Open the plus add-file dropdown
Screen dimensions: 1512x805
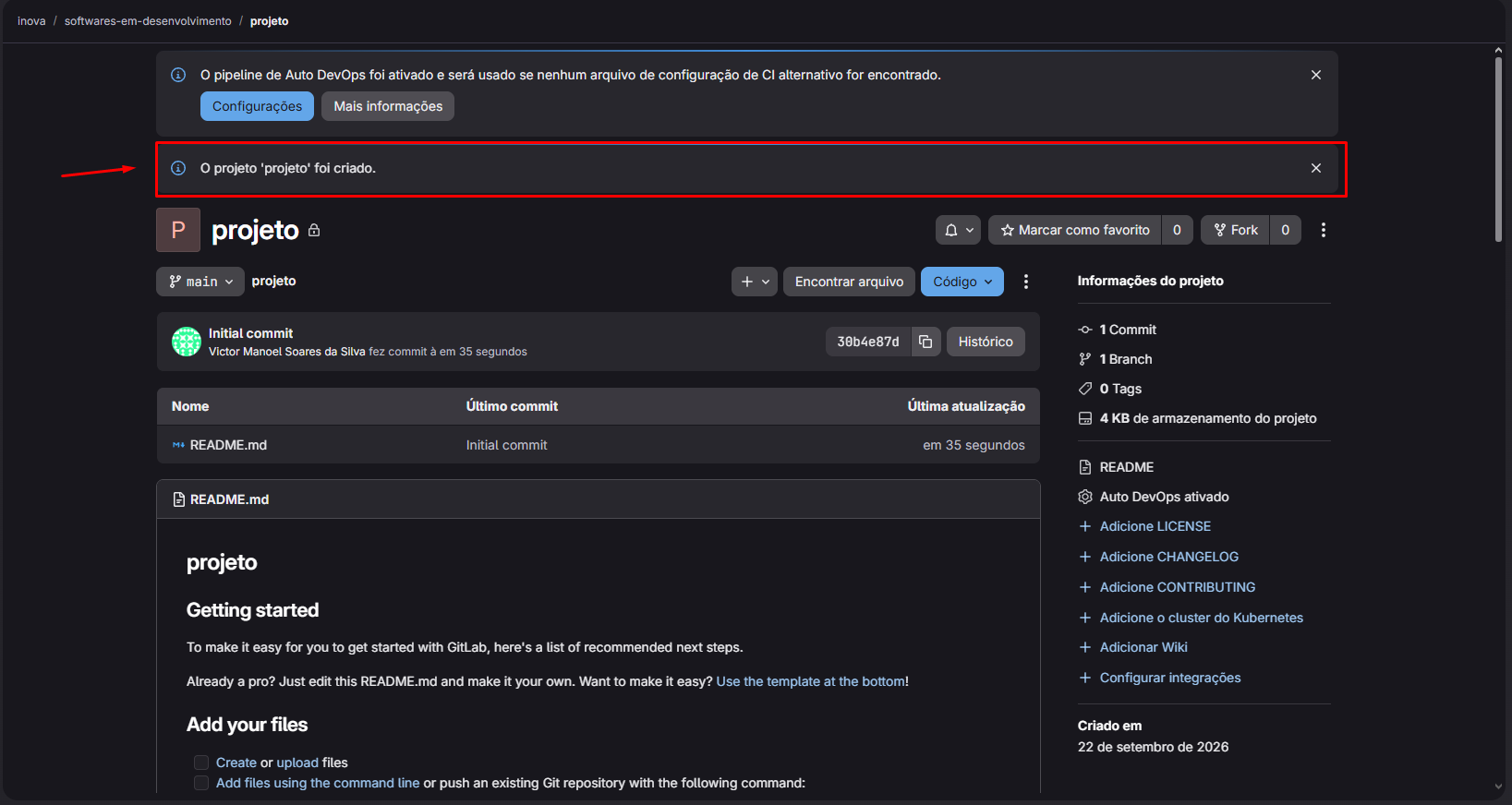pos(755,282)
